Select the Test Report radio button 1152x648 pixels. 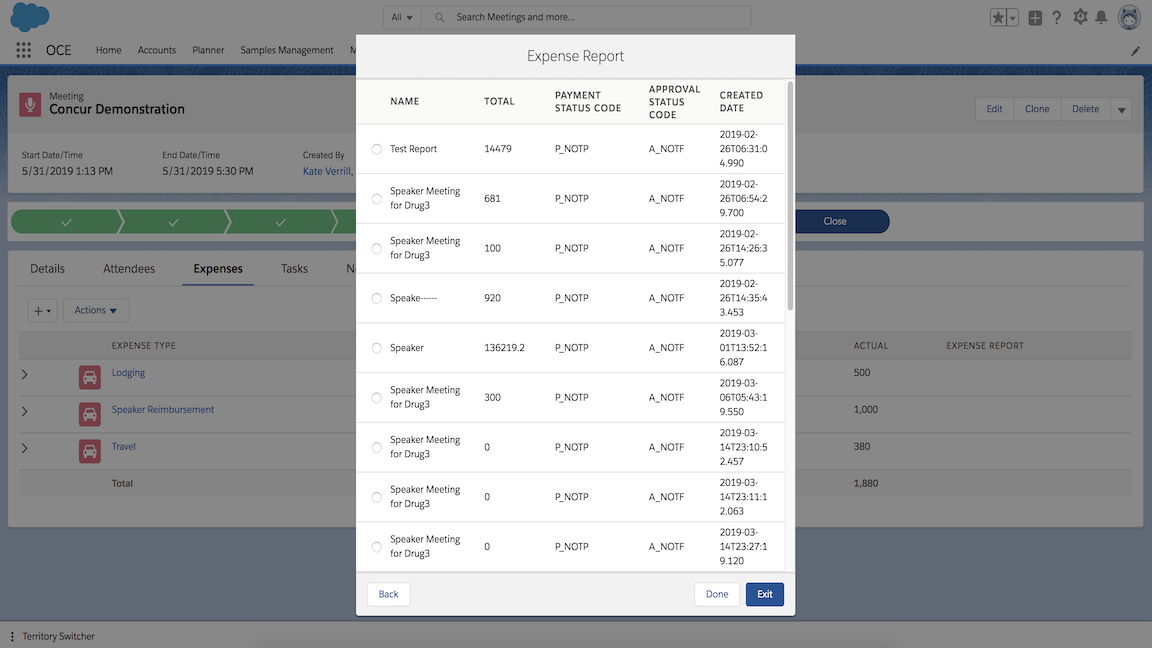click(x=377, y=148)
